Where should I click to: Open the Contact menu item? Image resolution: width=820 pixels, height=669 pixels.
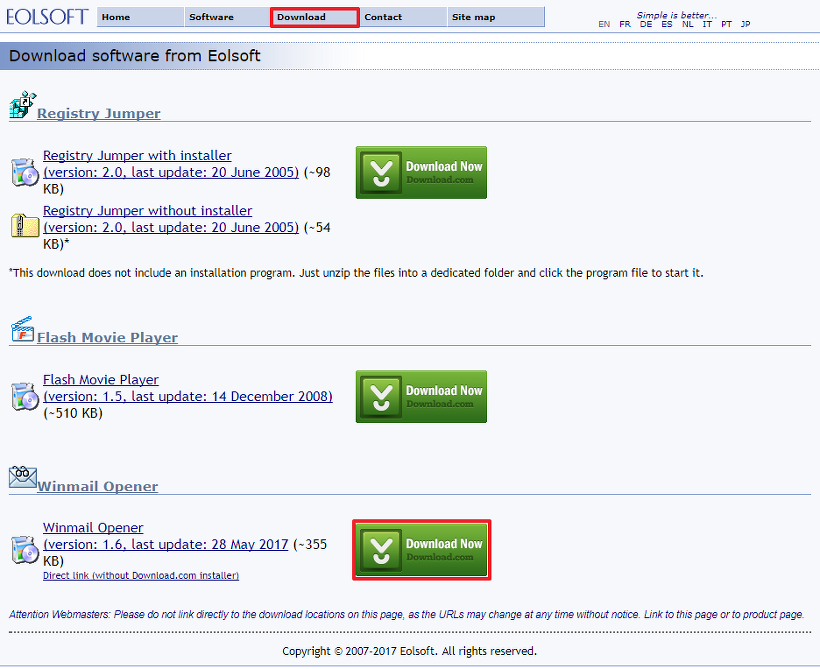coord(403,17)
